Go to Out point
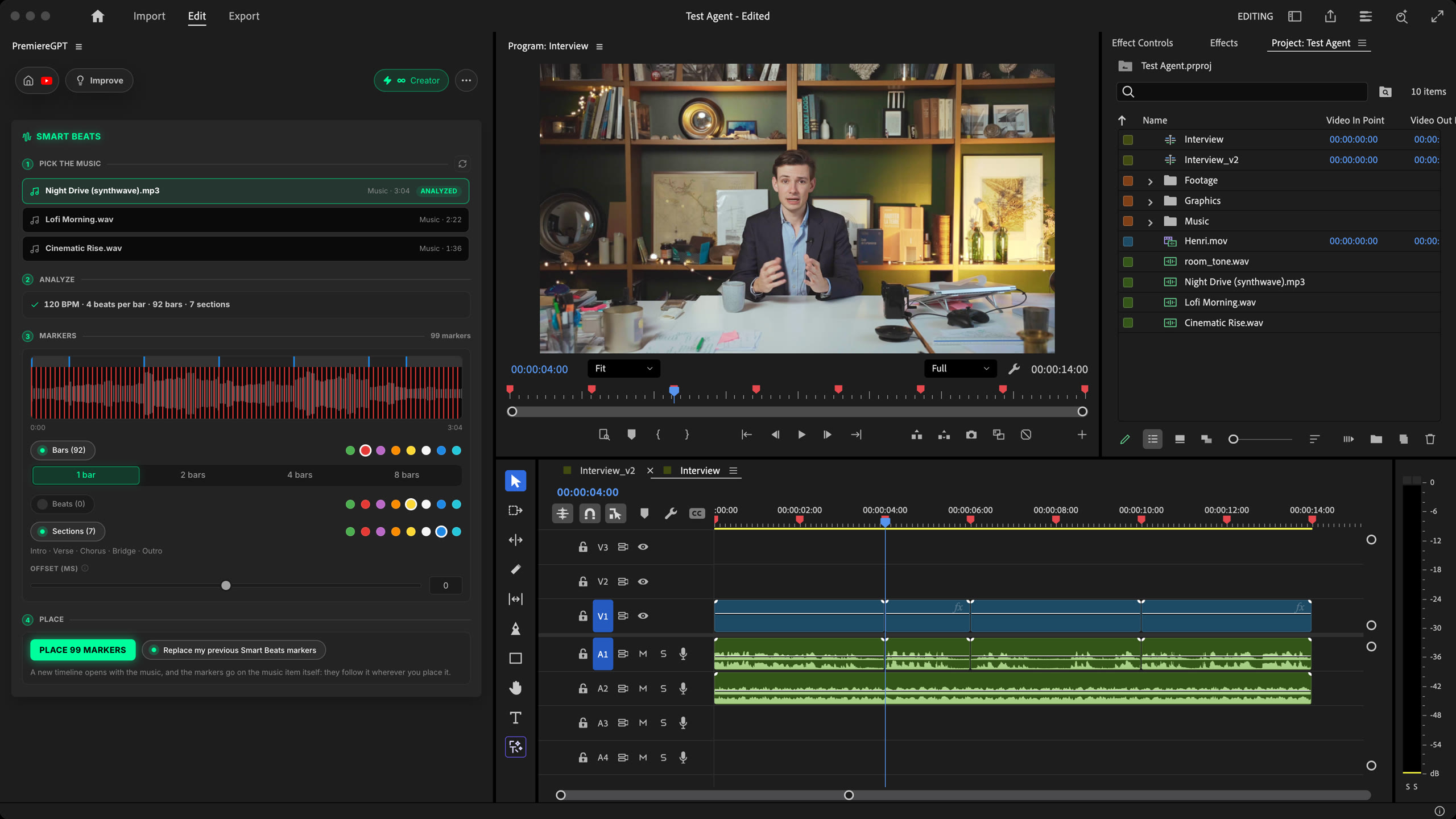Screen dimensions: 1456x819 (x=856, y=435)
